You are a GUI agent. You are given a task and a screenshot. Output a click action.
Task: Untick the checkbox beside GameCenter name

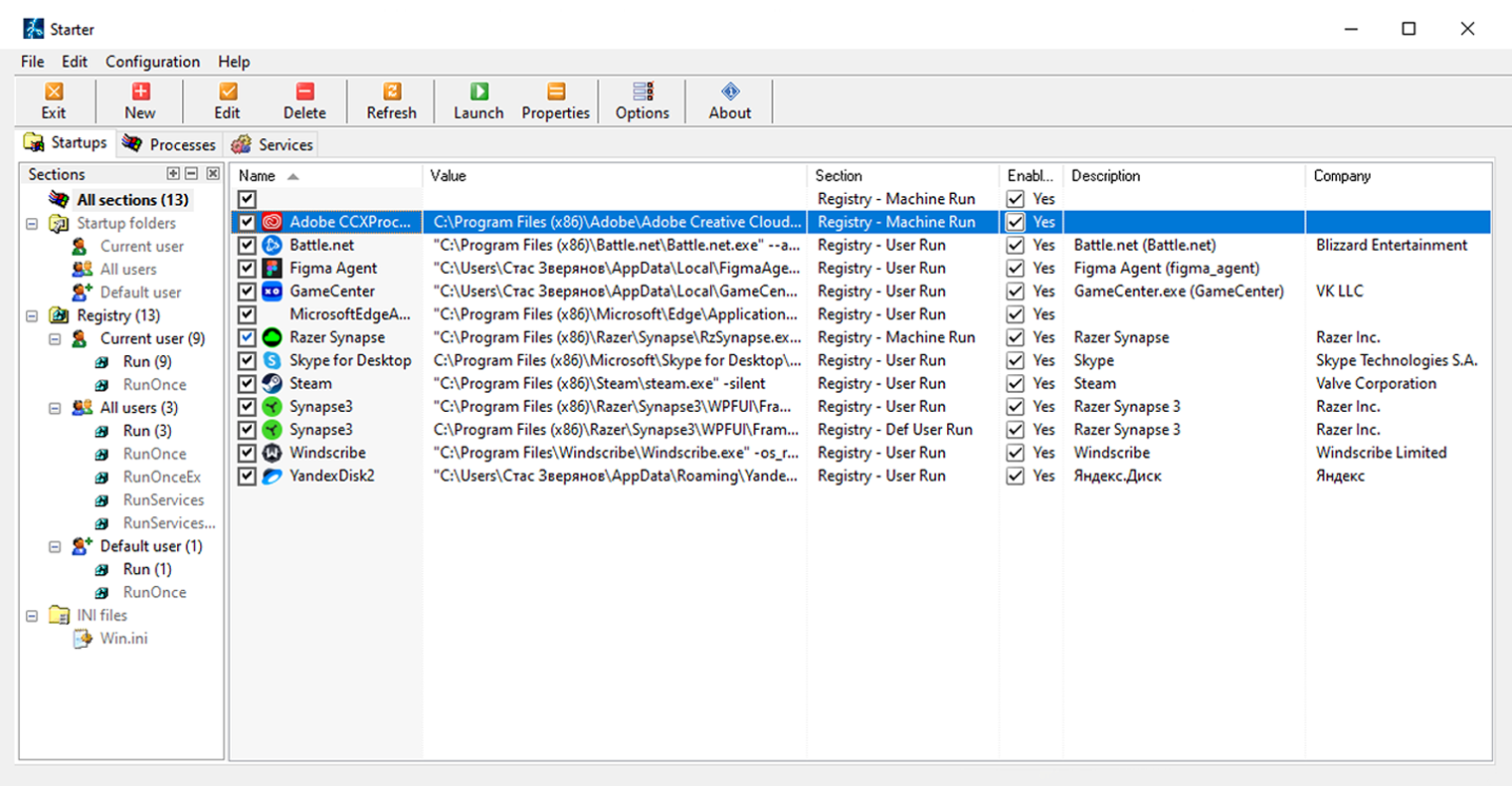(x=247, y=292)
